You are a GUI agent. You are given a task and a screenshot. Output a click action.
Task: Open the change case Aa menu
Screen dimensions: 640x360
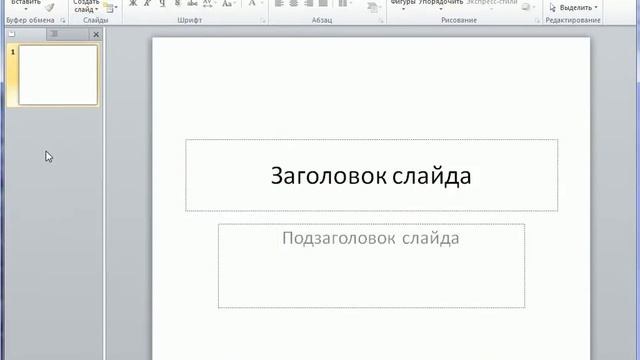pos(228,4)
